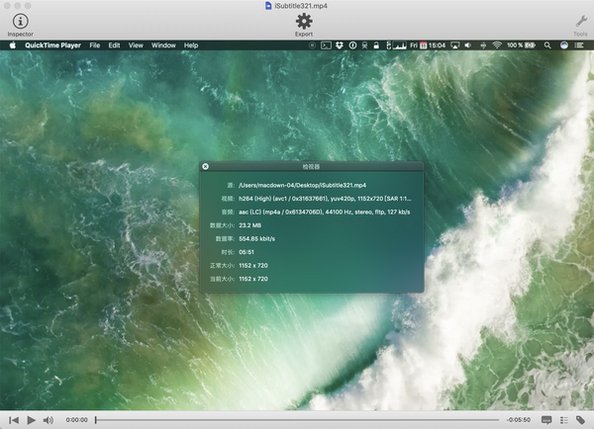Click the current size 1152 x 720 value
This screenshot has height=429, width=594.
click(253, 279)
